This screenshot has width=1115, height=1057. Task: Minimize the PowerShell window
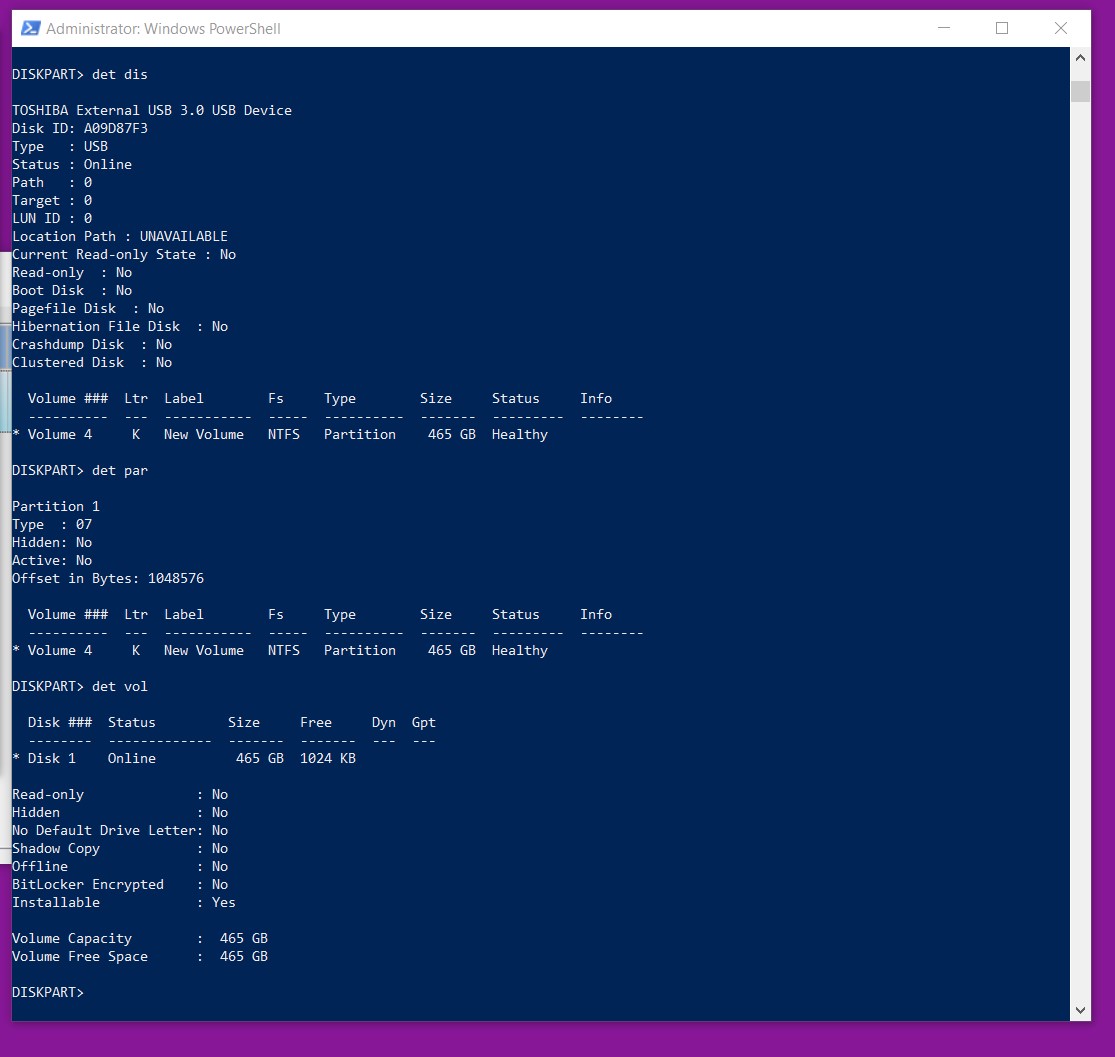pyautogui.click(x=942, y=29)
